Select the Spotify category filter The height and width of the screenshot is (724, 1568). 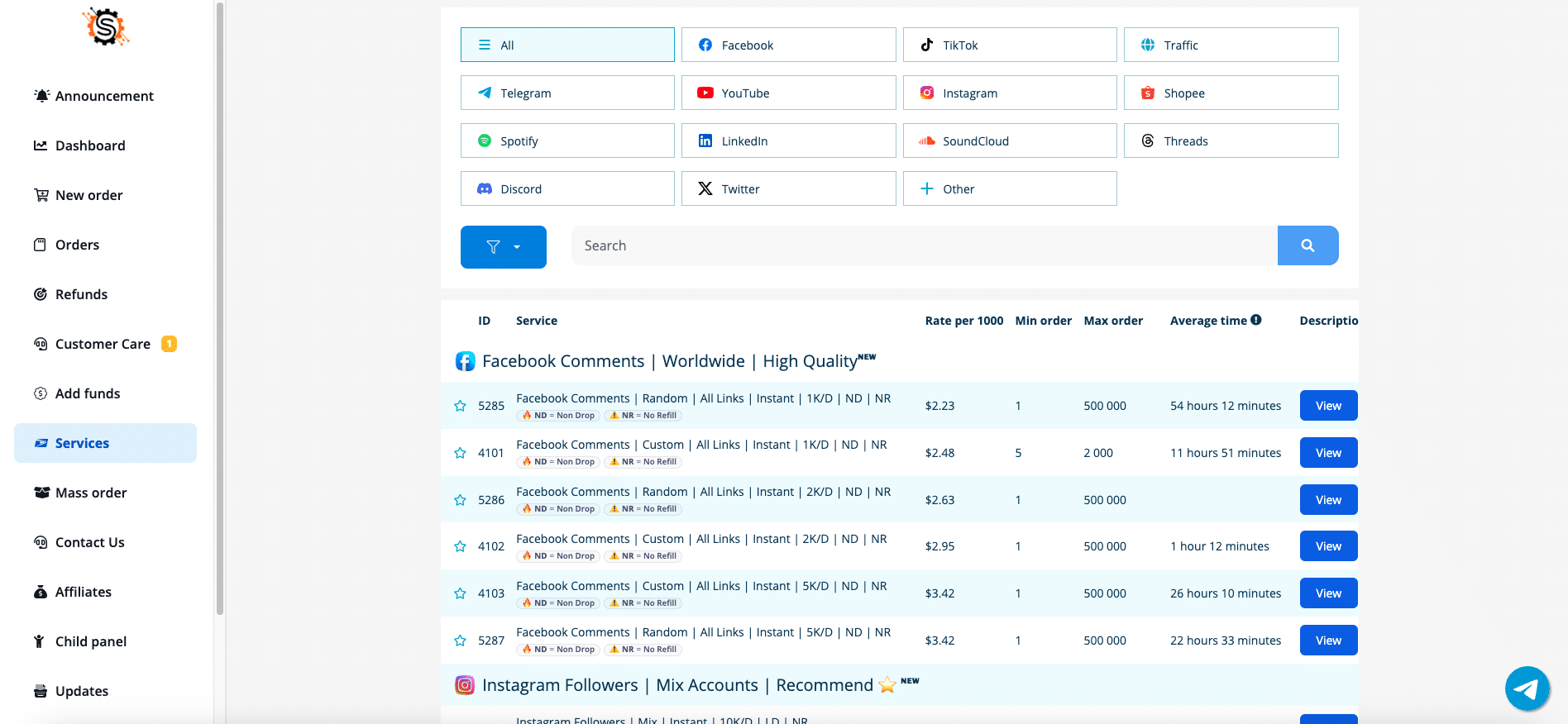click(567, 141)
